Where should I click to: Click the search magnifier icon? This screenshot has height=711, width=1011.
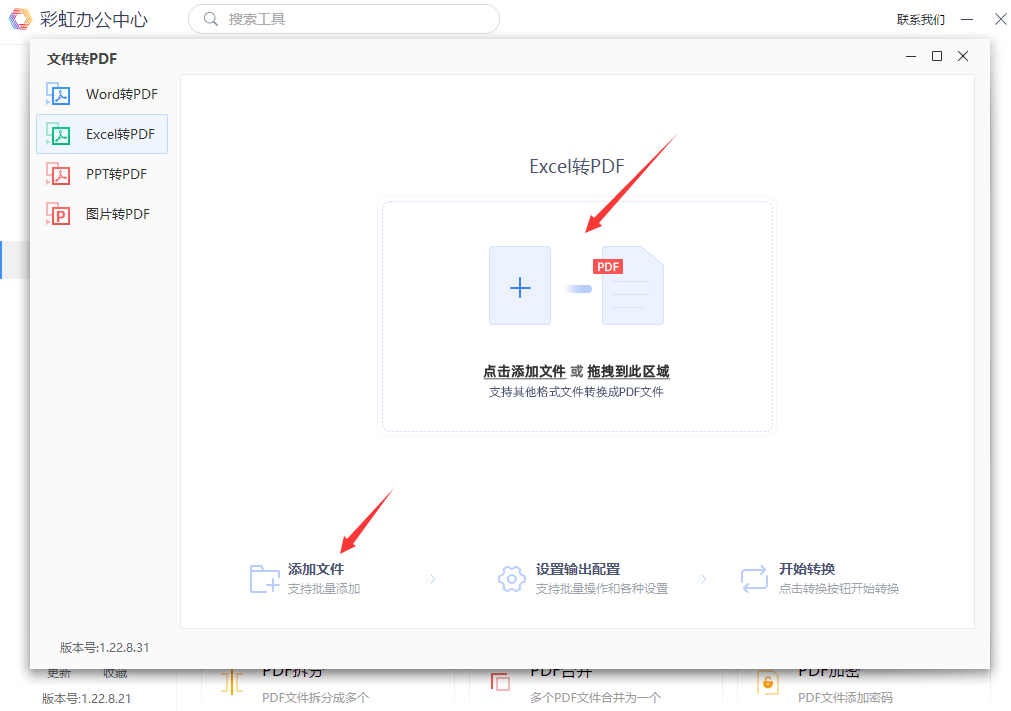coord(211,19)
